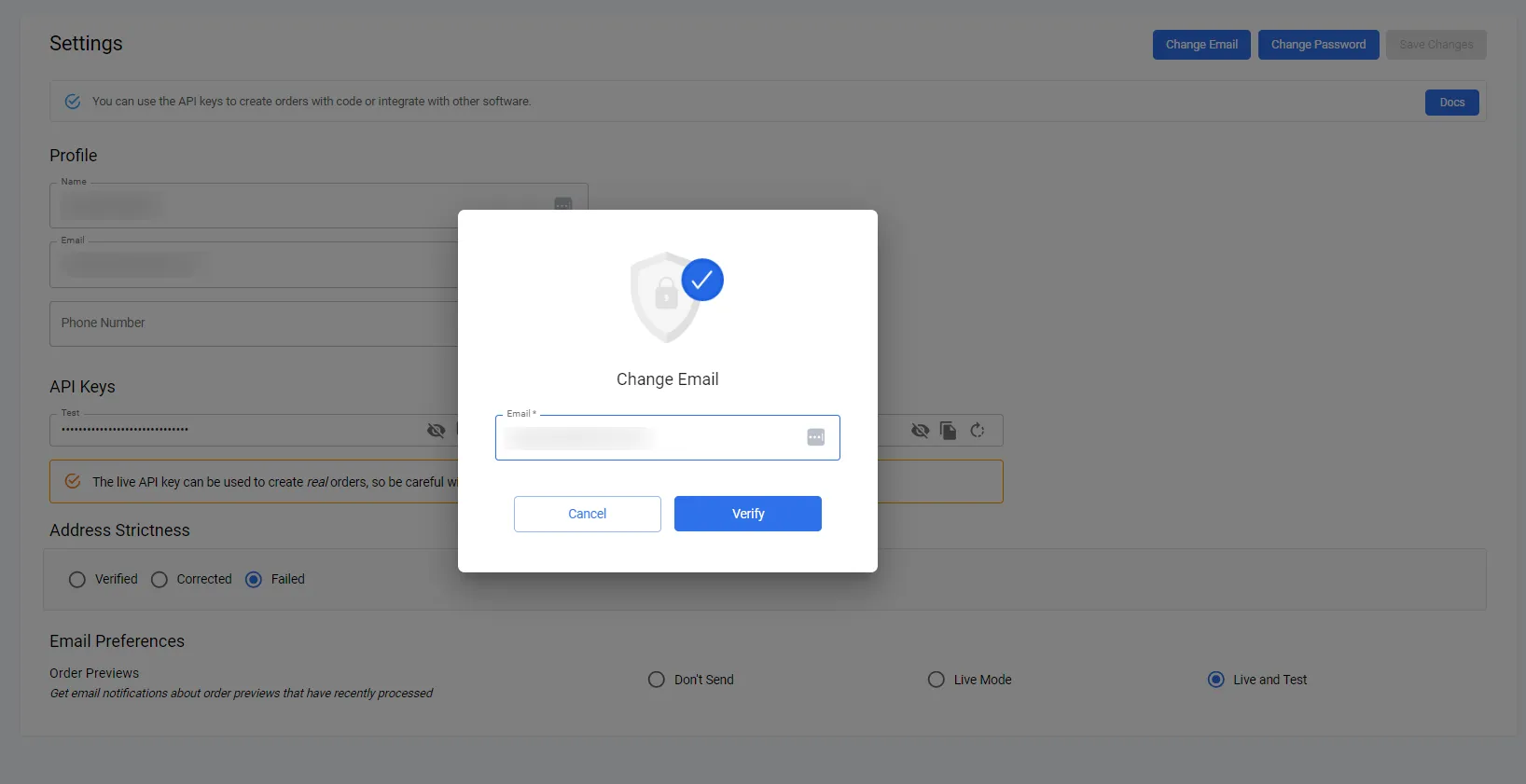Screen dimensions: 1526x784
Task: Click the profile Email field on Settings page
Action: (x=254, y=265)
